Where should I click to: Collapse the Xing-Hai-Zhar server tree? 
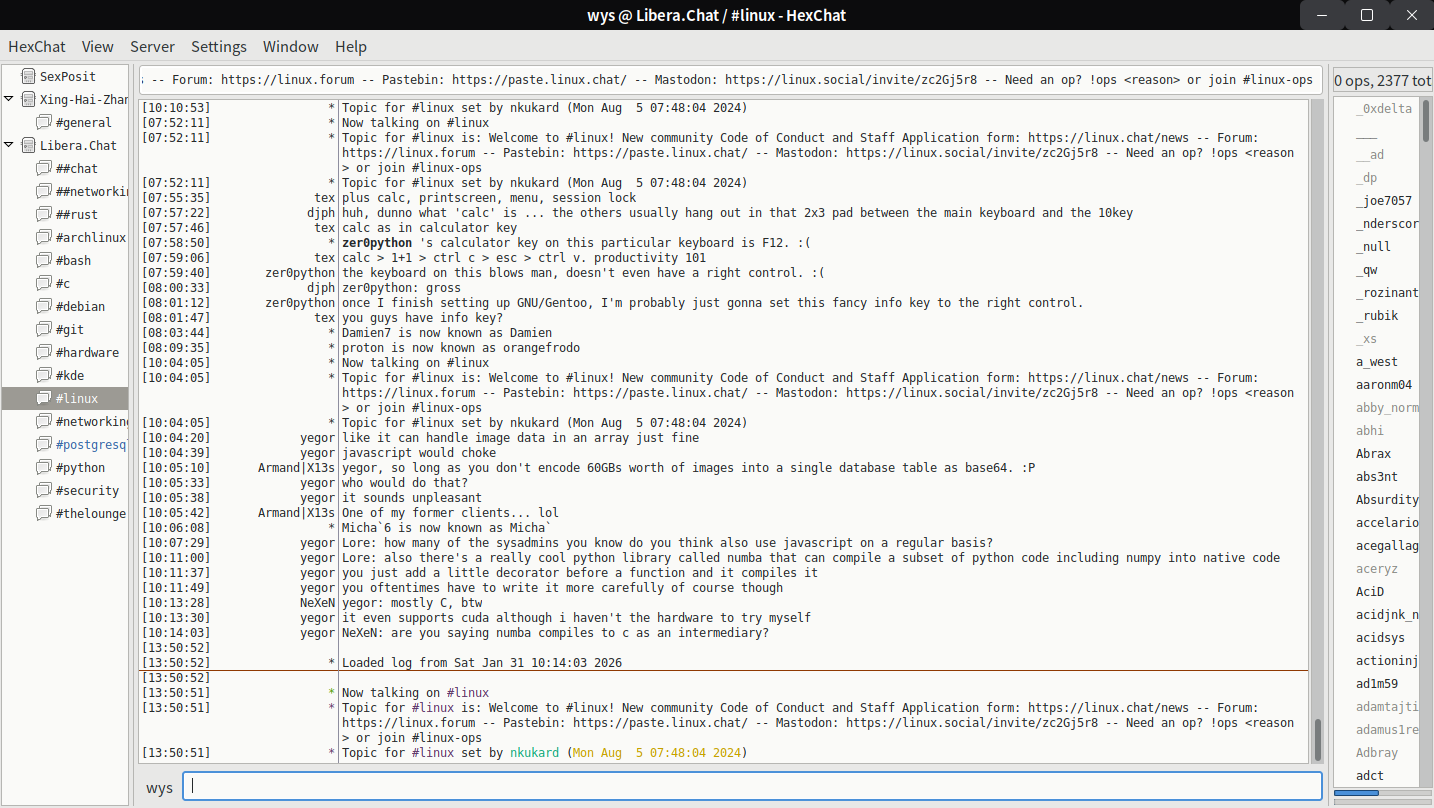[9, 99]
